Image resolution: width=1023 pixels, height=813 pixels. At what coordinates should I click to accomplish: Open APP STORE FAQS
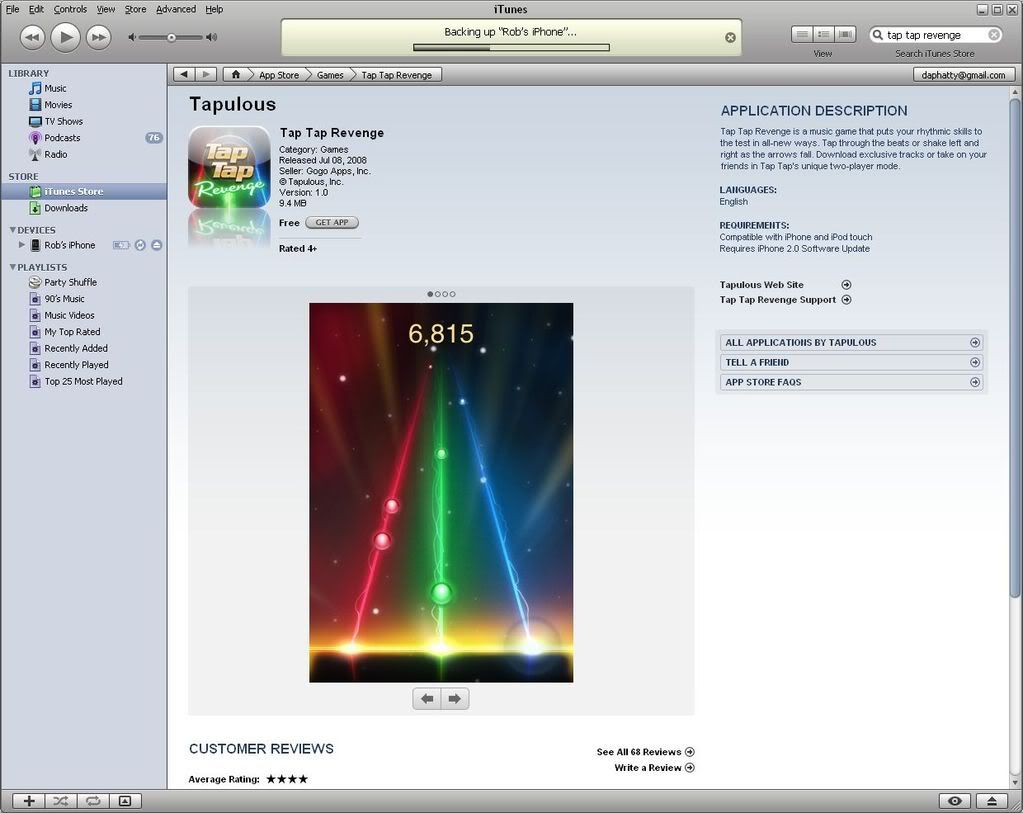pos(852,382)
